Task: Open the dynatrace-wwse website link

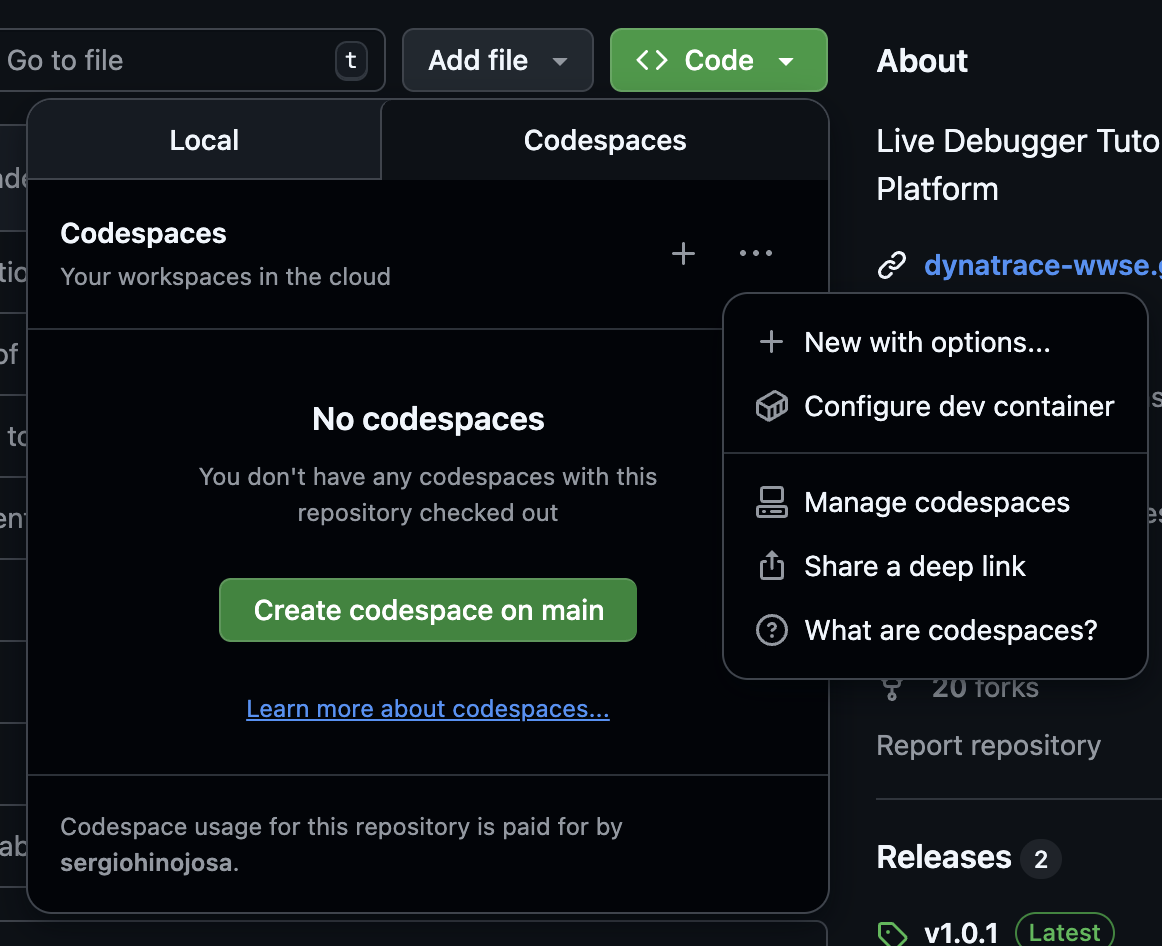Action: [1042, 266]
